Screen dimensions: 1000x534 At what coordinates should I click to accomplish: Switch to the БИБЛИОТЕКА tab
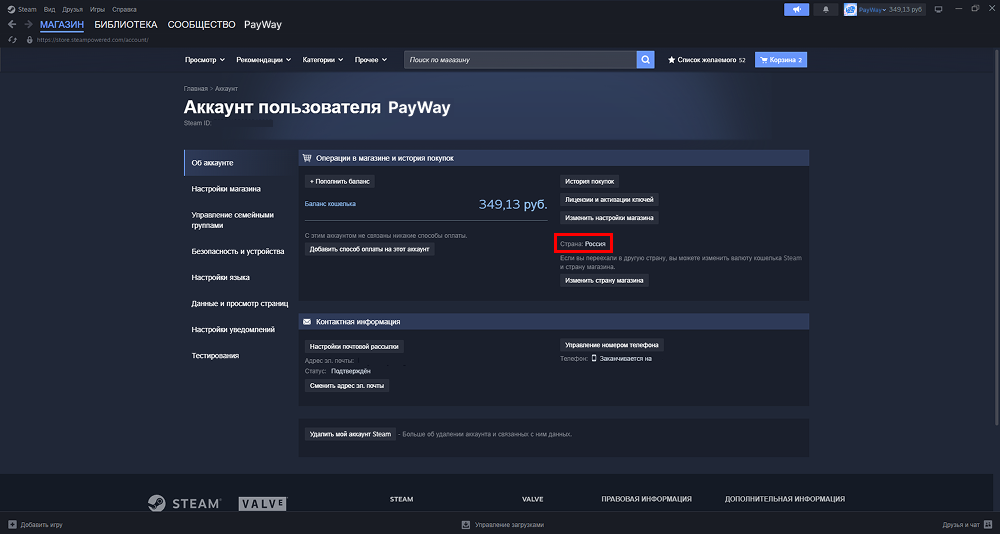126,25
